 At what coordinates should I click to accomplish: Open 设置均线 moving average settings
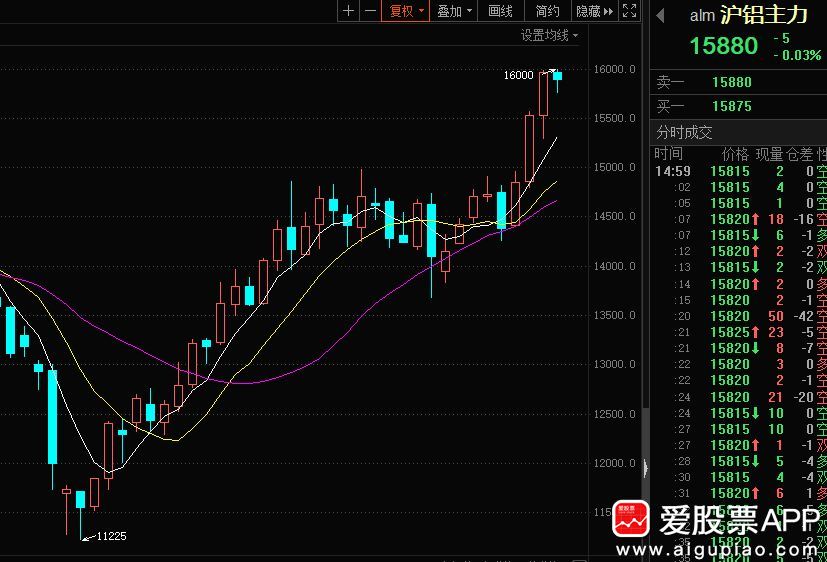click(x=549, y=35)
